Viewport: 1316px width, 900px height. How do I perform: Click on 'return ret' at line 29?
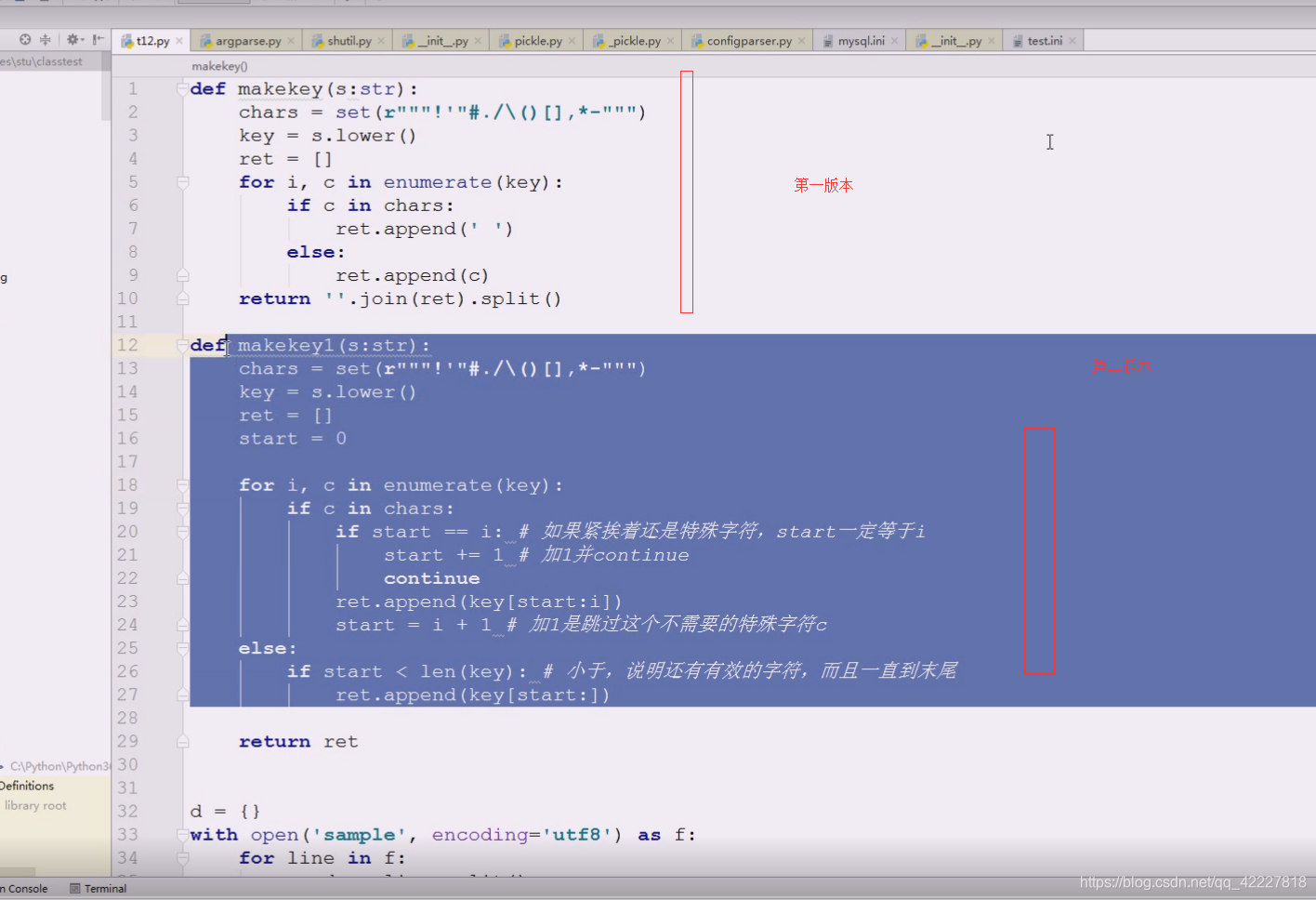[x=298, y=742]
